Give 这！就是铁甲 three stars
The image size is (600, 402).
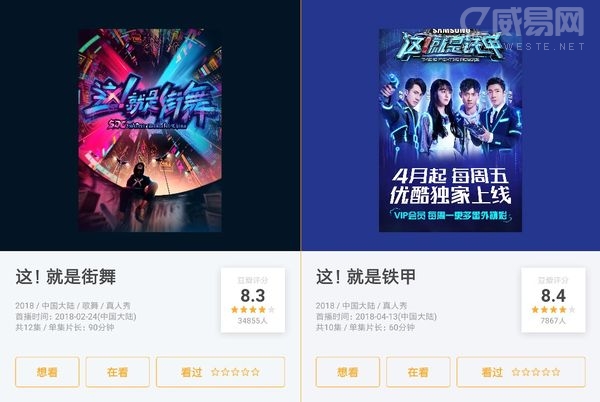(x=536, y=372)
